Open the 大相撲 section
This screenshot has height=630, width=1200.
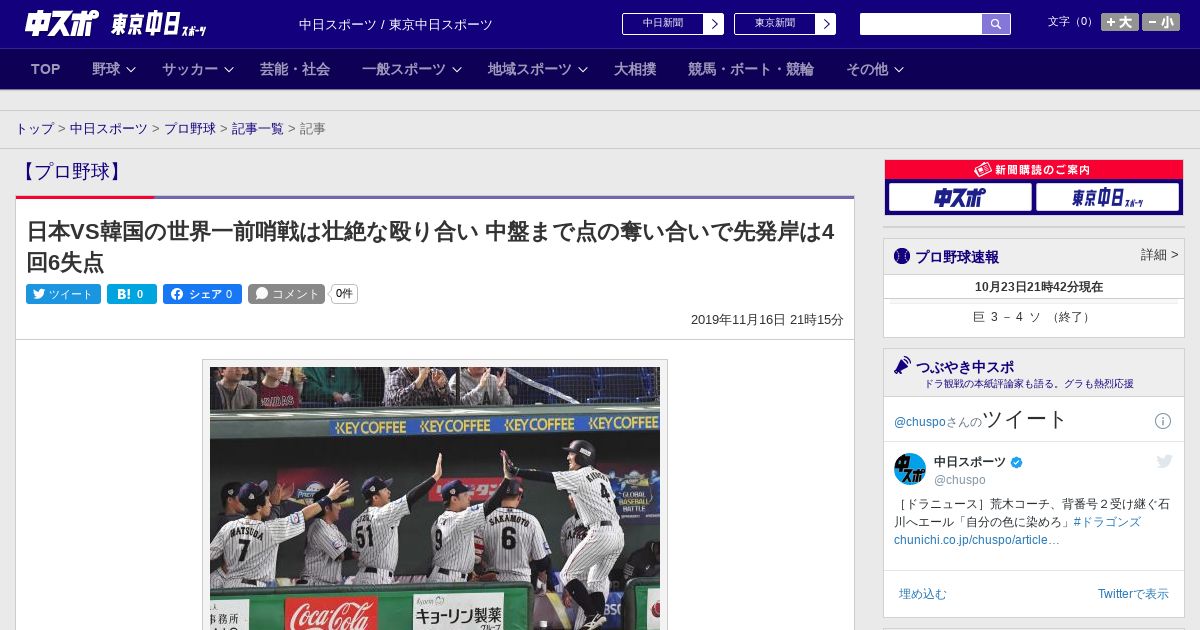[x=635, y=69]
